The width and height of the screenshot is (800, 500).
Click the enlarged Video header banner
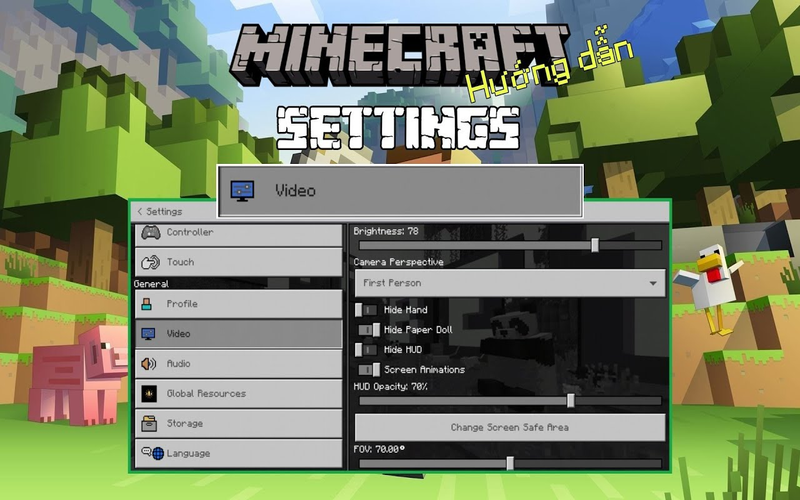tap(401, 191)
